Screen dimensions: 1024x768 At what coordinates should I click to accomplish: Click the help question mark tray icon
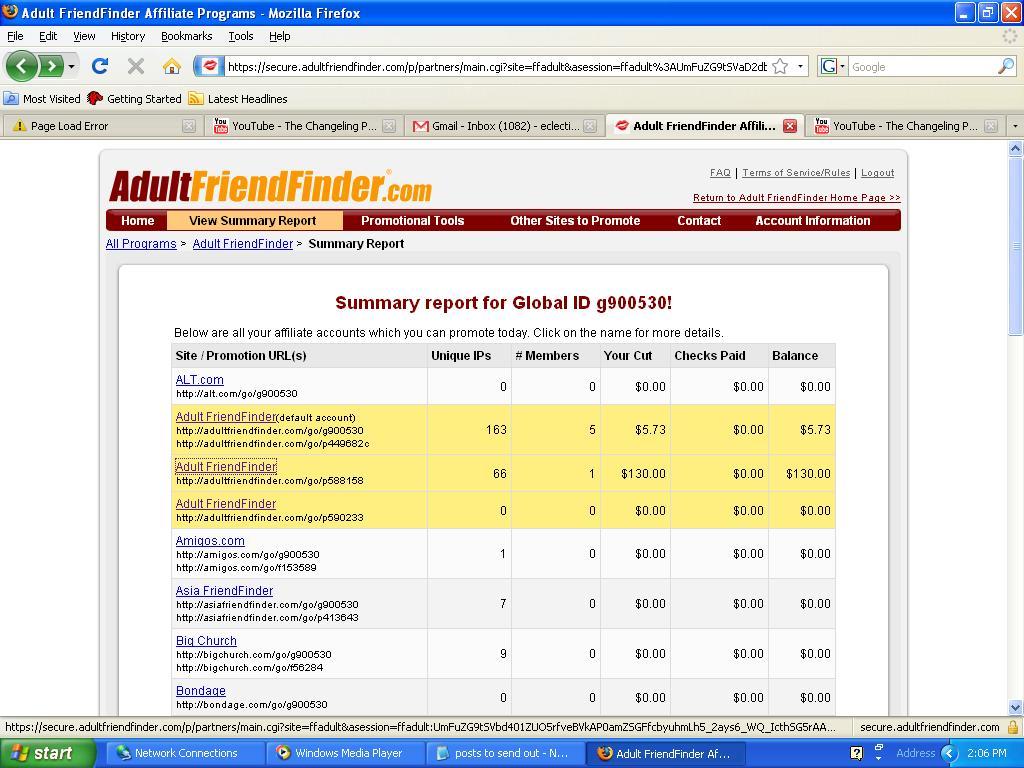click(x=857, y=753)
